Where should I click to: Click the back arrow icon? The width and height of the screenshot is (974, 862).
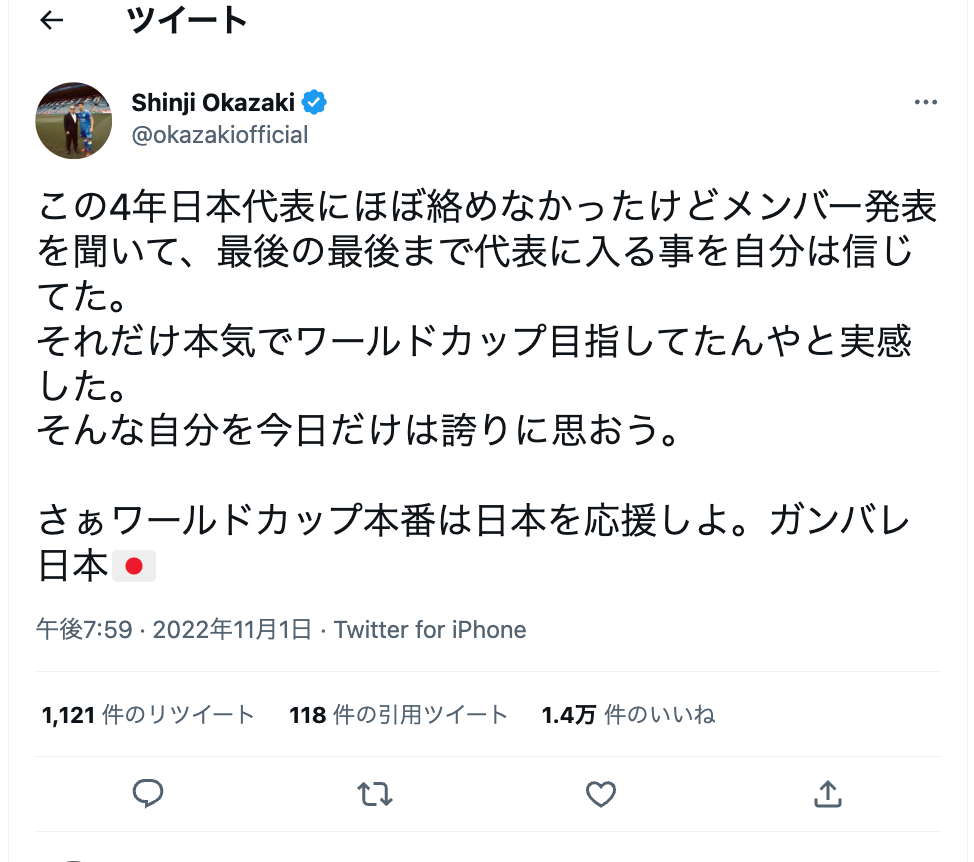click(52, 21)
